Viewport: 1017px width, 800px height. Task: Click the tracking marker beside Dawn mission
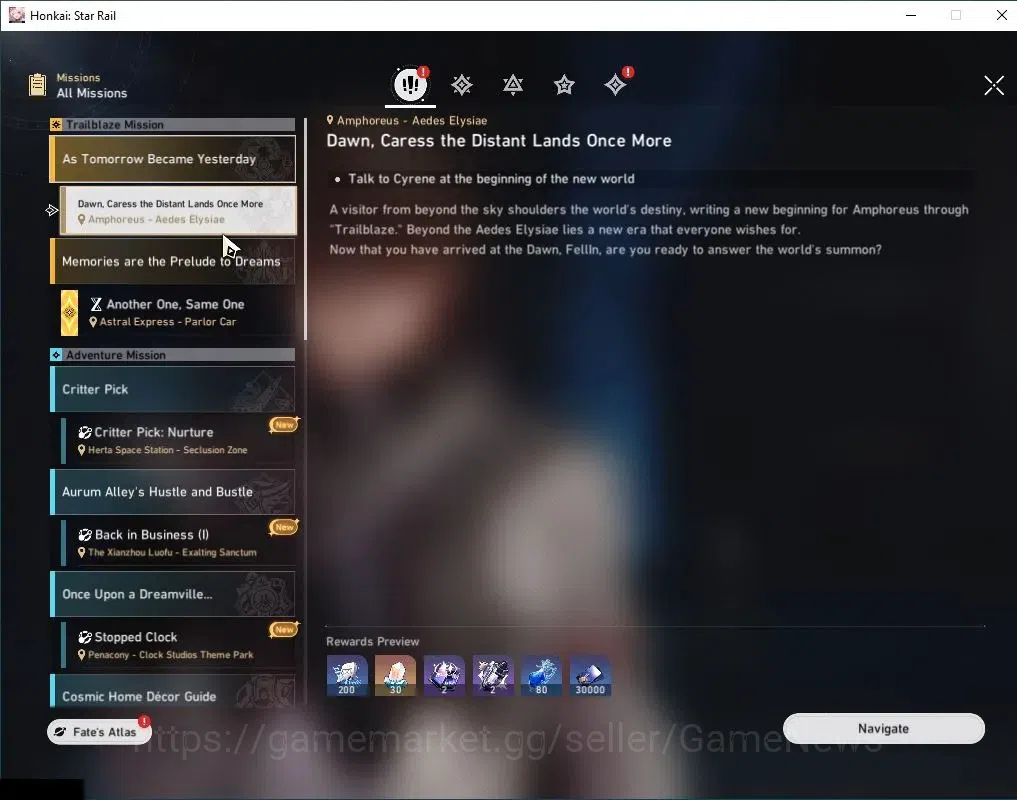tap(52, 210)
